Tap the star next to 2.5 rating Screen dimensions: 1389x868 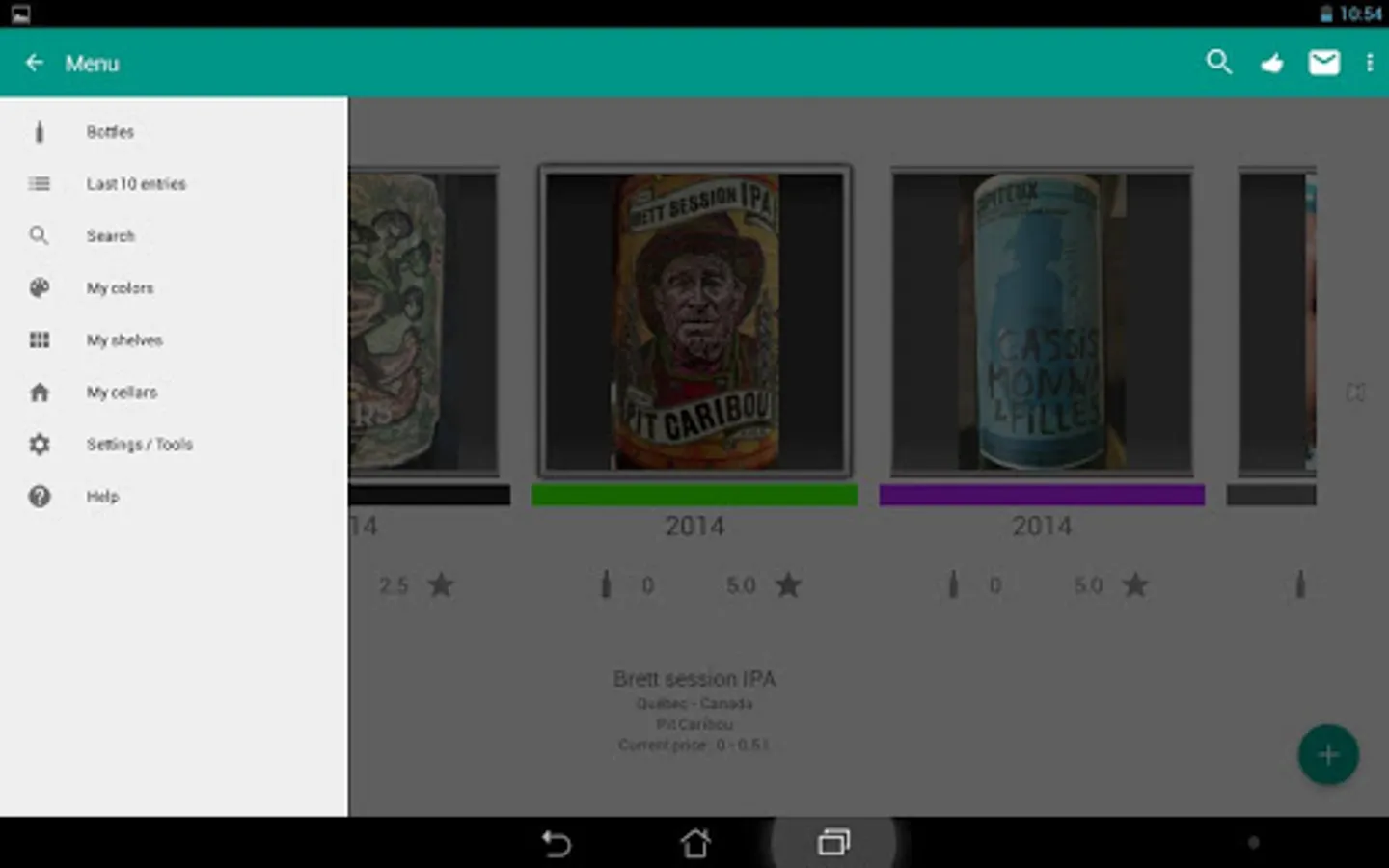(x=441, y=584)
